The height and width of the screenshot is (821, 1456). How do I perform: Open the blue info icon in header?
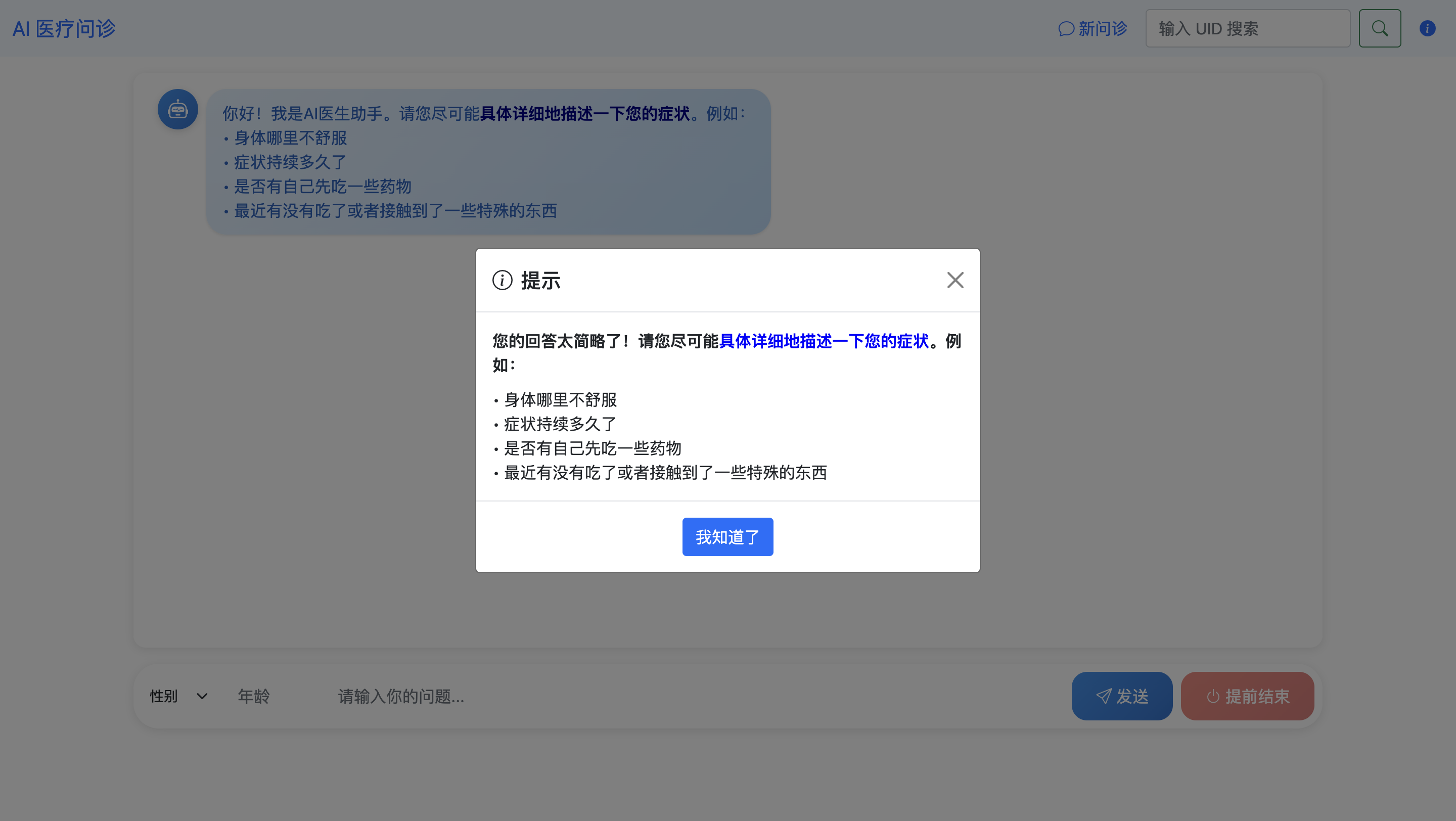coord(1427,28)
